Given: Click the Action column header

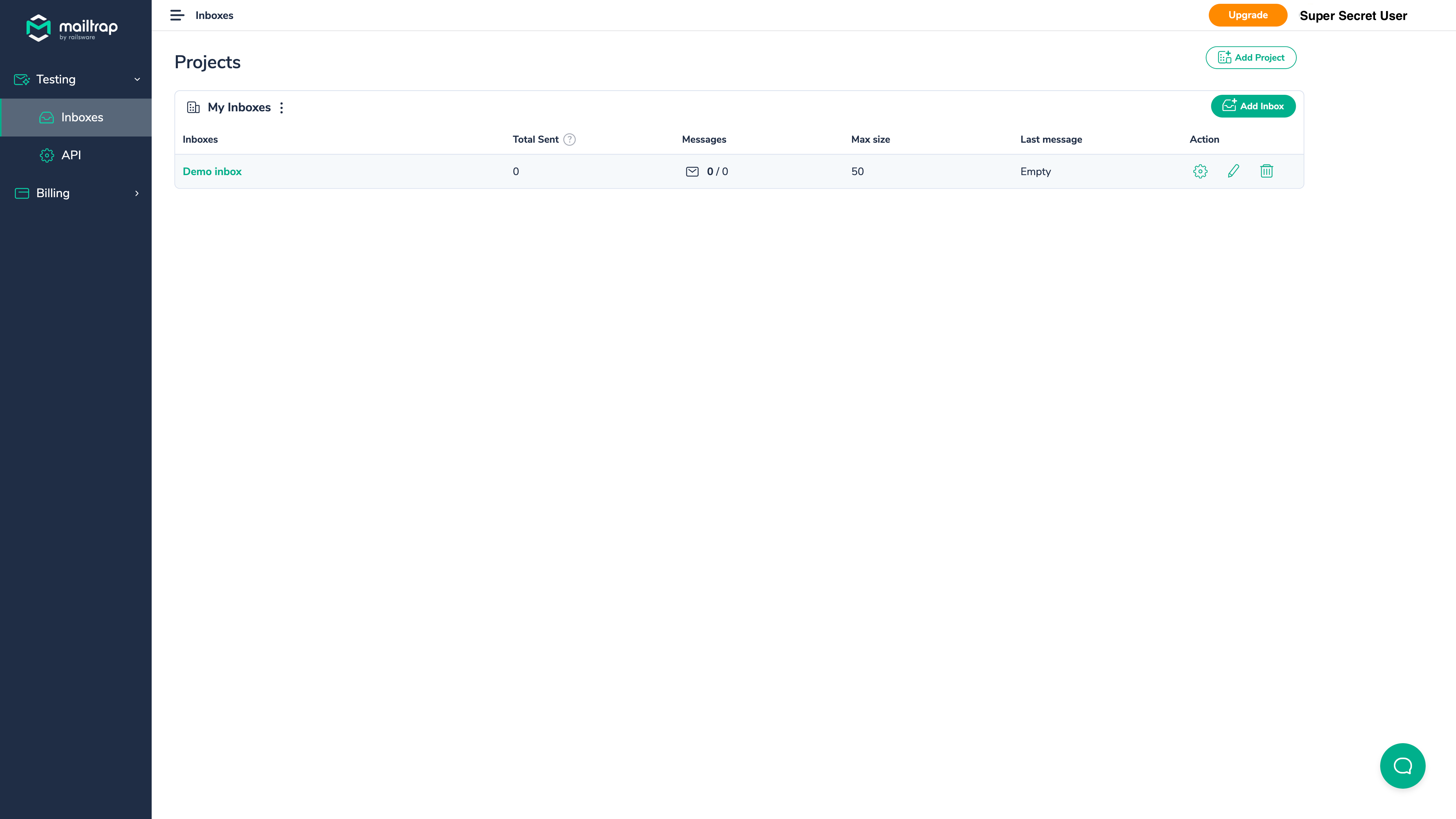Looking at the screenshot, I should 1204,140.
